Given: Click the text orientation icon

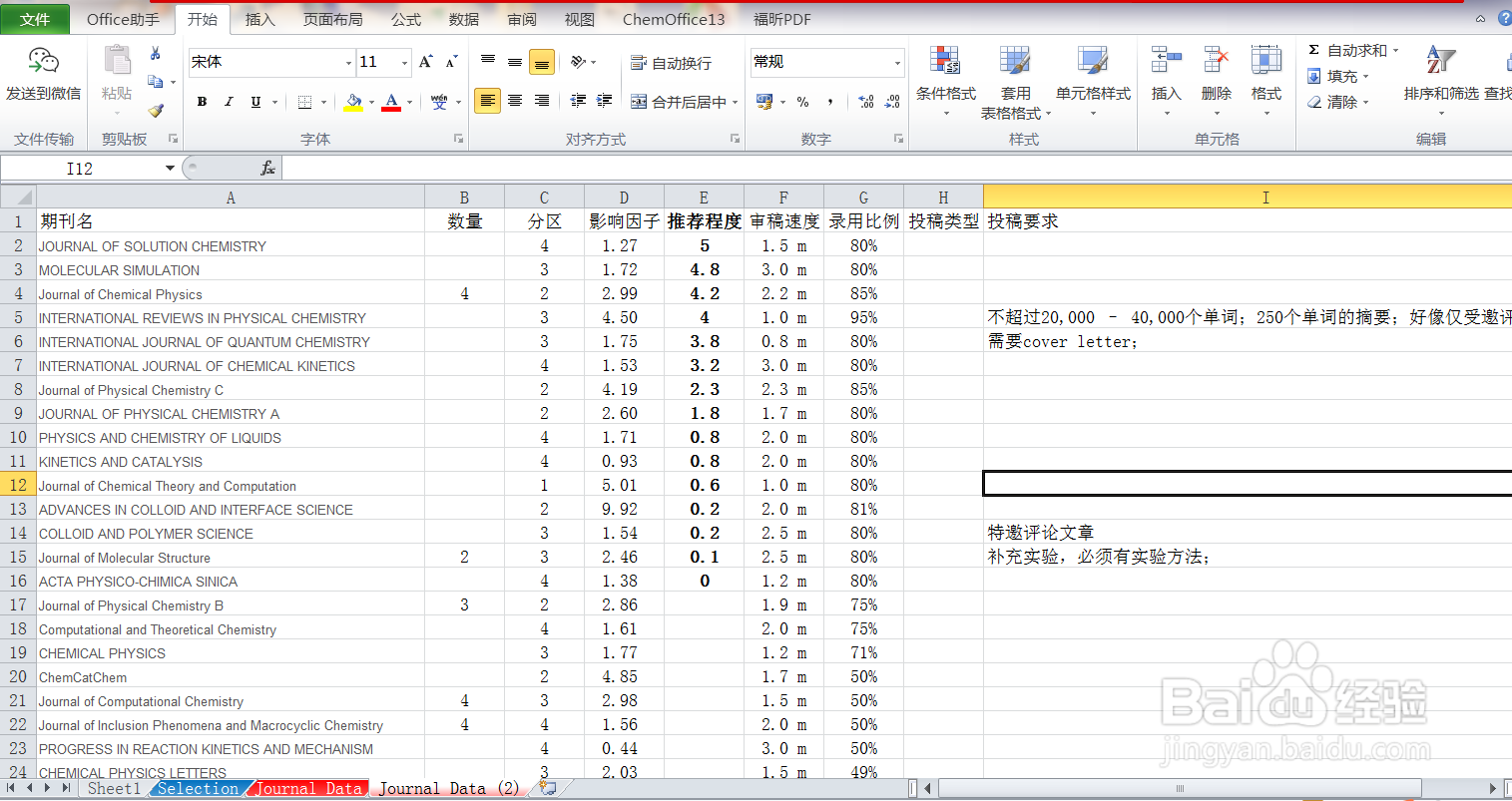Looking at the screenshot, I should click(578, 62).
